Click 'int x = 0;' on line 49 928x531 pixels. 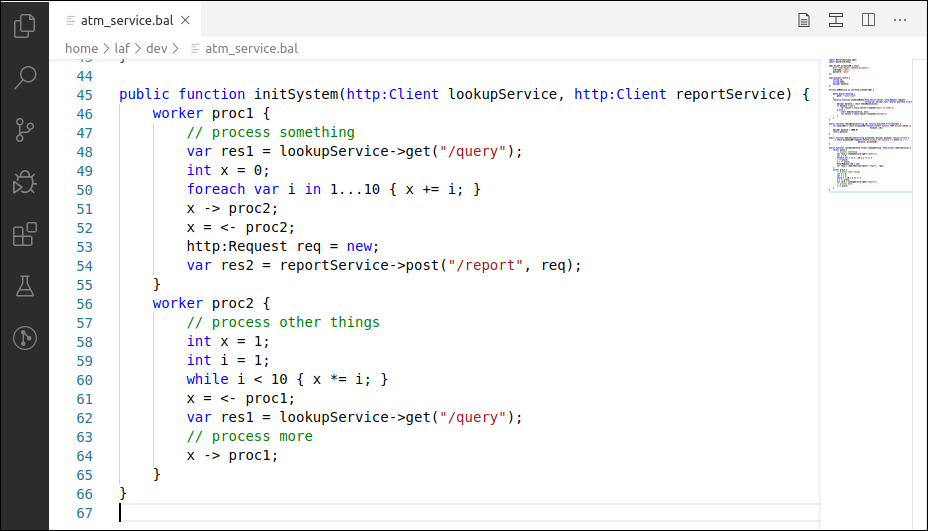228,170
